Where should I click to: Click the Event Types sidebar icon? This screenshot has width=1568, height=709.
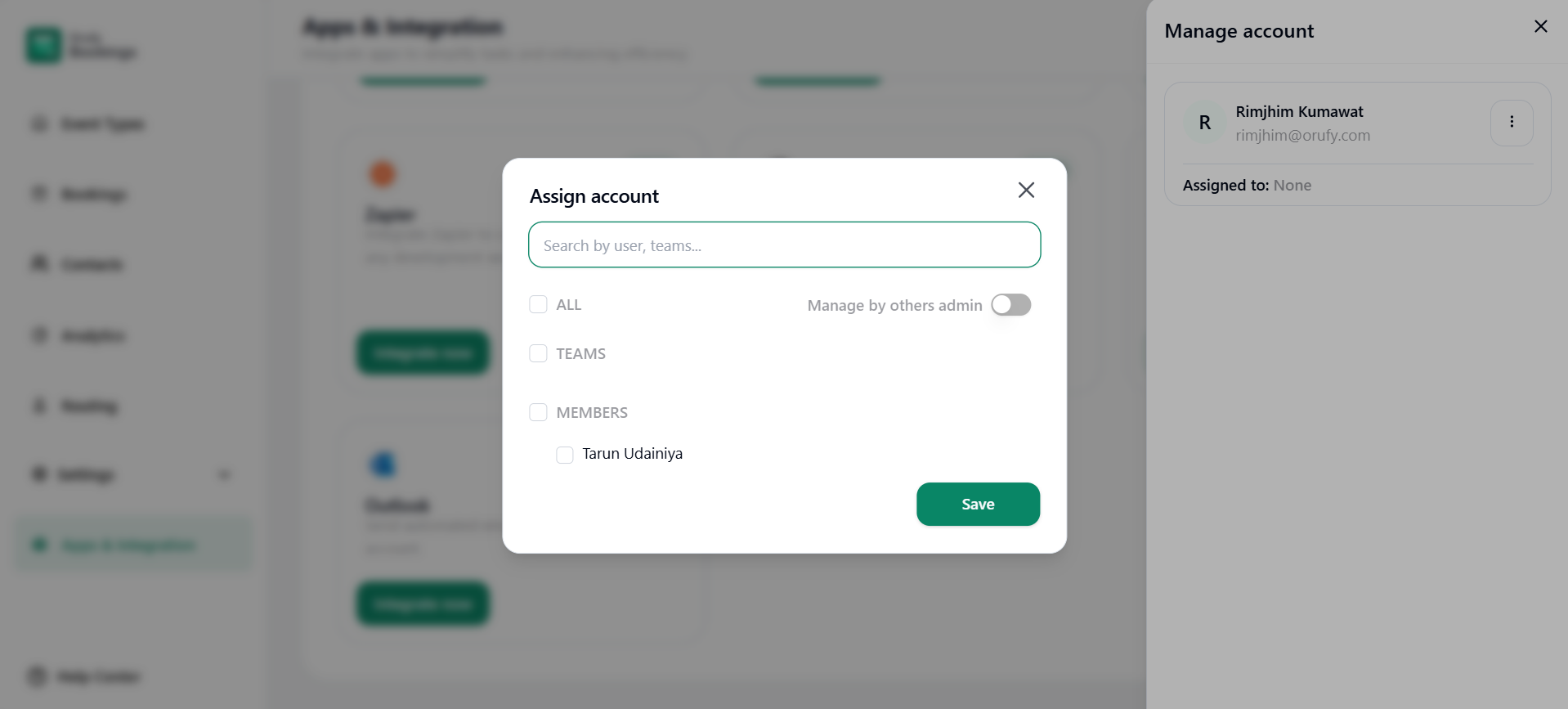(x=39, y=124)
